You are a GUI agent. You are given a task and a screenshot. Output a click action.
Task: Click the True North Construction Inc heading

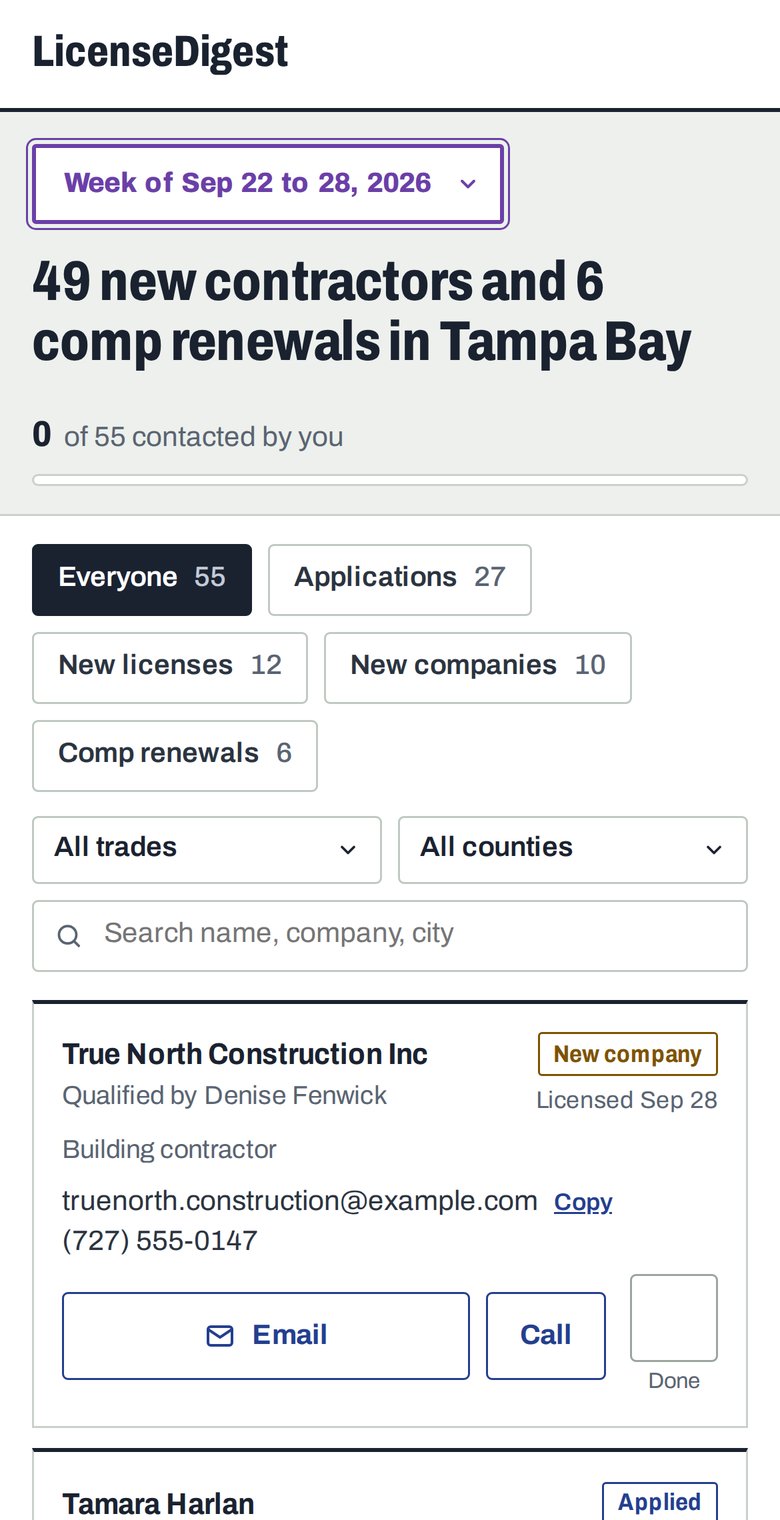[x=245, y=1054]
